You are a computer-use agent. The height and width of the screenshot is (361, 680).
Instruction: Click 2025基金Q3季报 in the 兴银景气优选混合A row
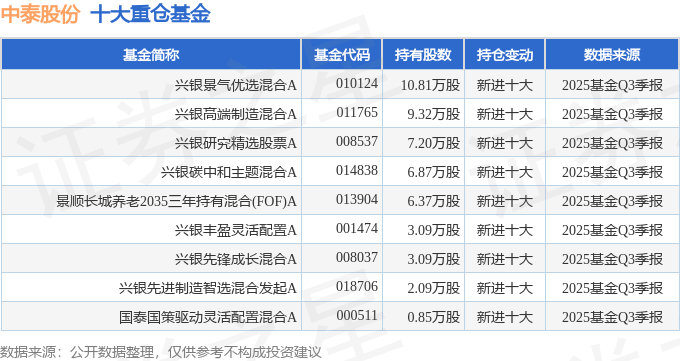coord(612,85)
